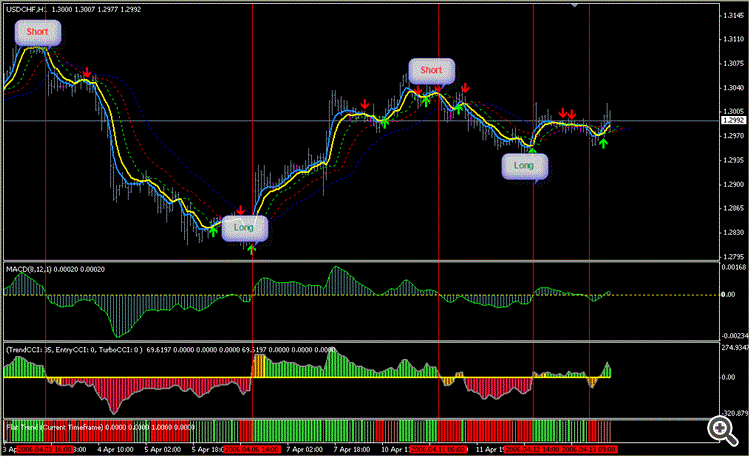Click the 1.2992 current price tag

[x=733, y=120]
